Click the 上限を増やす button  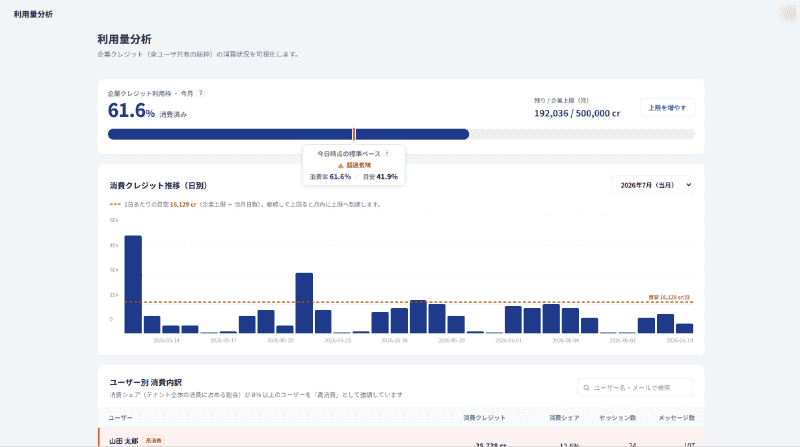(x=667, y=108)
